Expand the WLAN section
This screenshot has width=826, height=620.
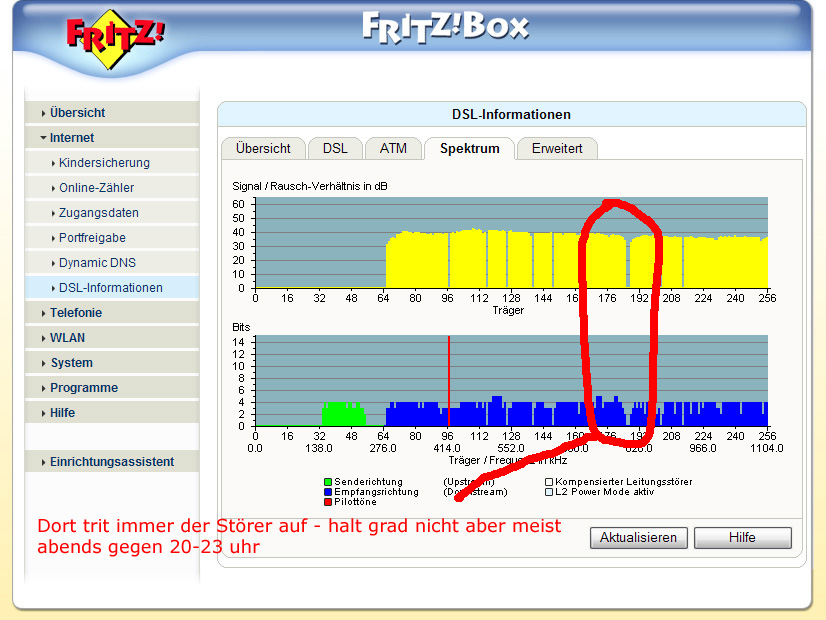pos(112,338)
